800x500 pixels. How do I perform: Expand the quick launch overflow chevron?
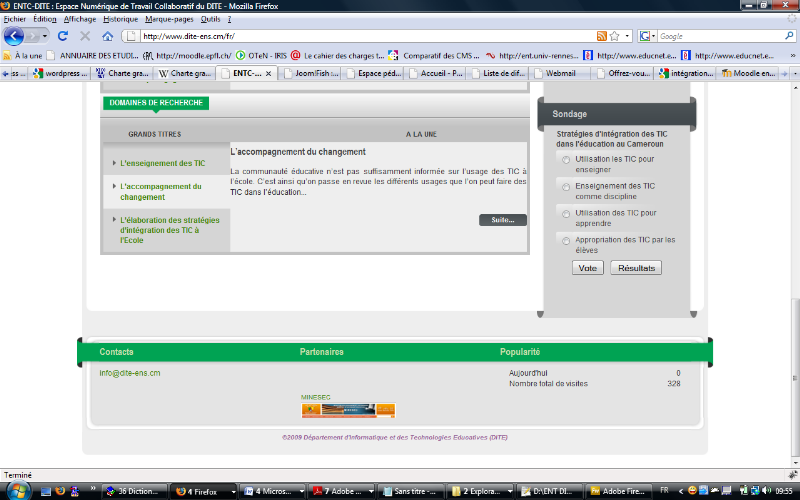(92, 488)
